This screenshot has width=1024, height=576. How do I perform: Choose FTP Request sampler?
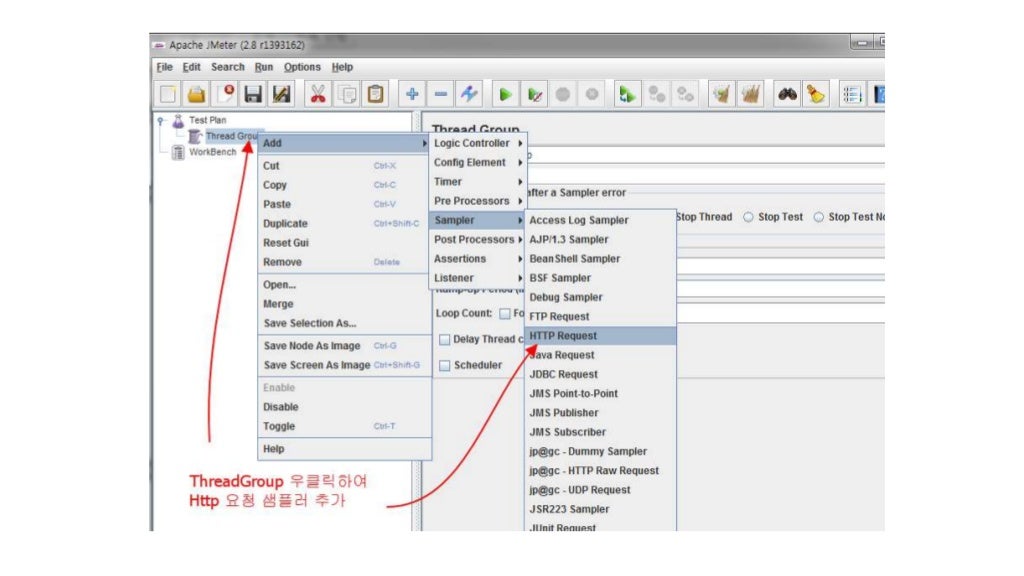tap(600, 317)
